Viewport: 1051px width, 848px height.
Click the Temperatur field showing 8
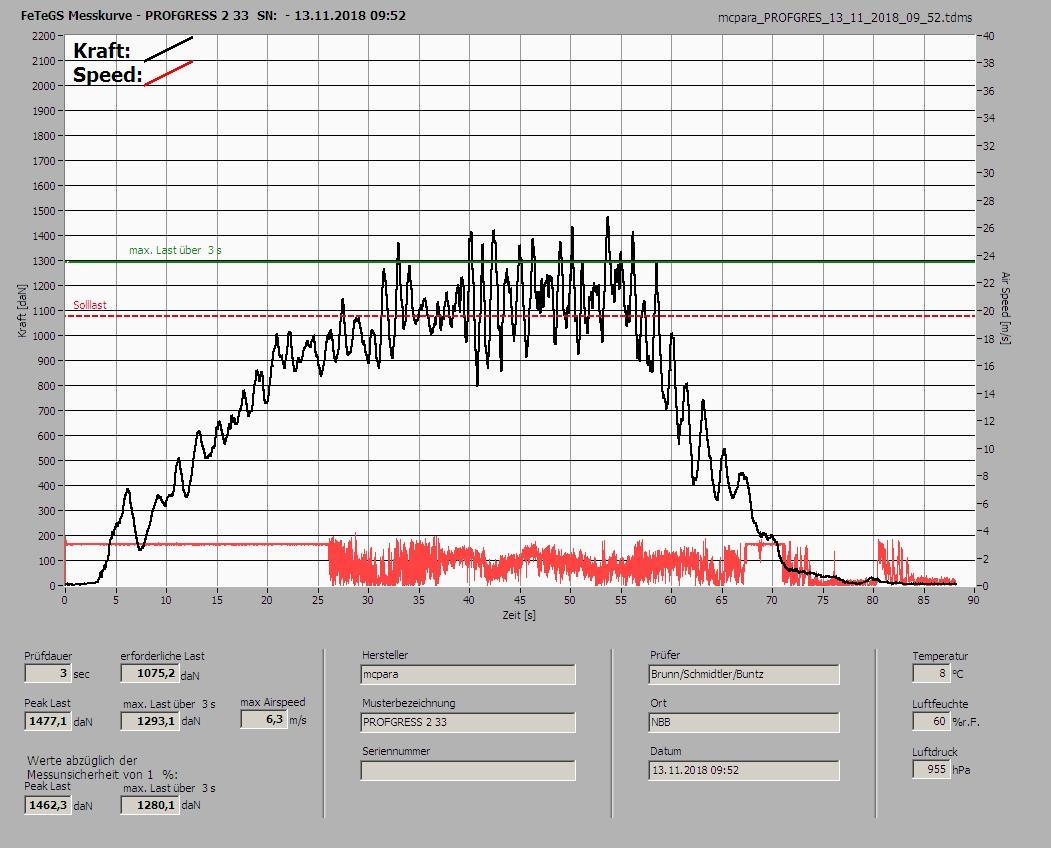[931, 673]
